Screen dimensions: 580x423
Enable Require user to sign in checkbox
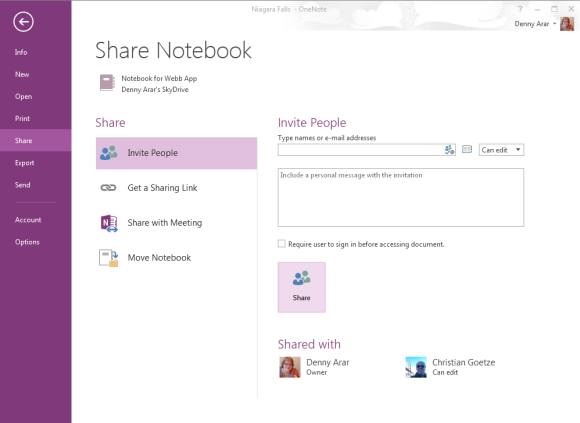click(282, 244)
